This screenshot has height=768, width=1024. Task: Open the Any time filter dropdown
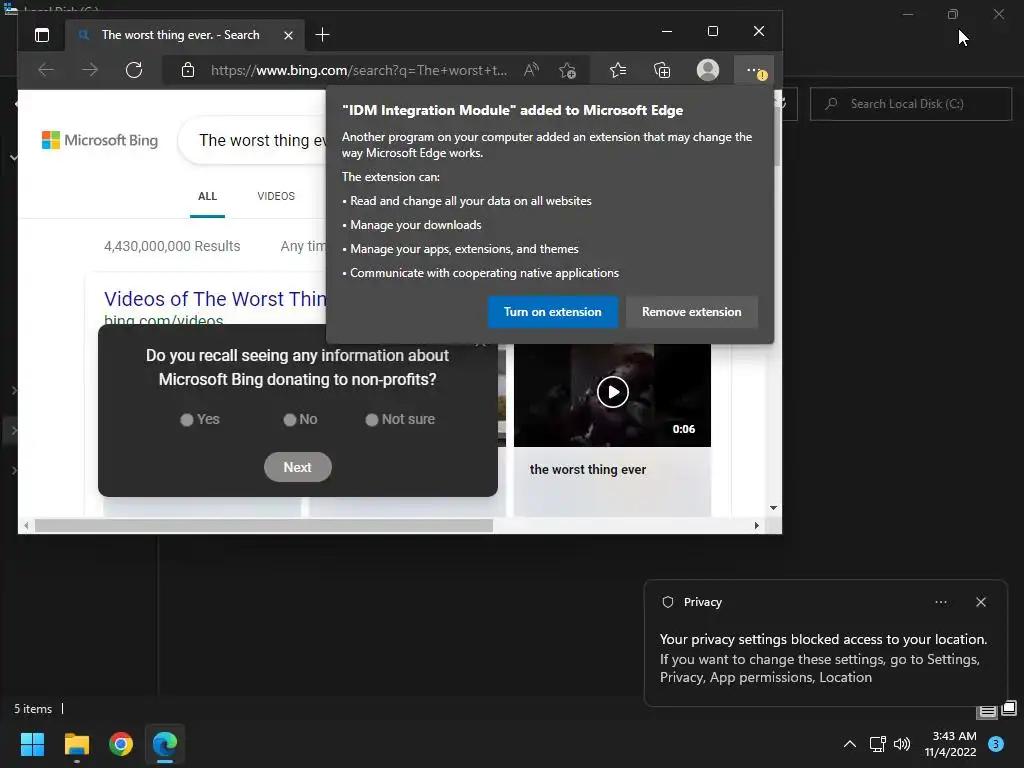pos(303,246)
